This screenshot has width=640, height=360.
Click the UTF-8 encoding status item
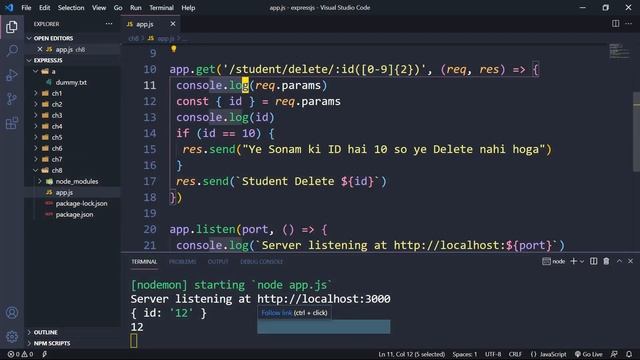pos(493,354)
